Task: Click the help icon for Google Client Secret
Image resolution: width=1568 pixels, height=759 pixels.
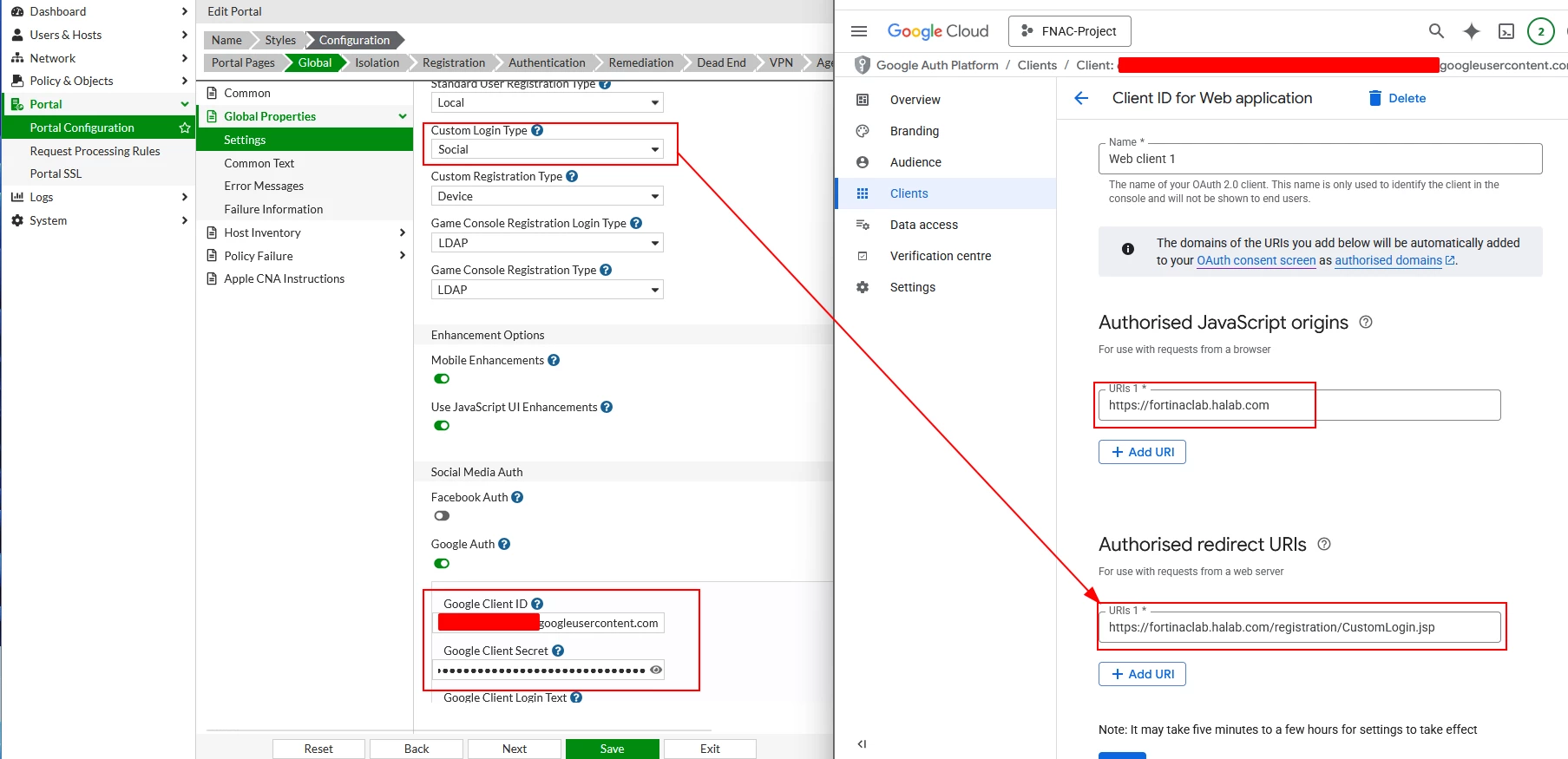Action: 558,651
